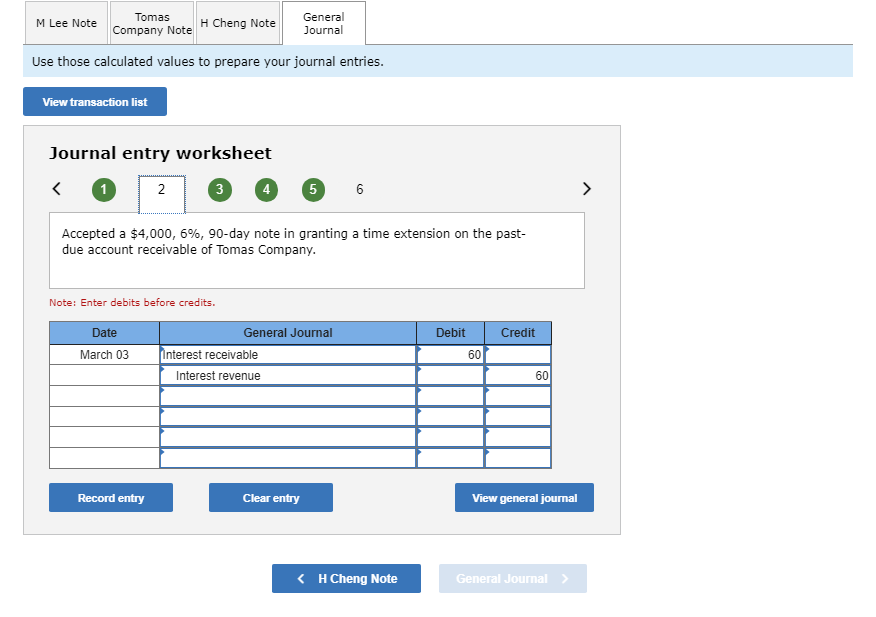Image resolution: width=876 pixels, height=617 pixels.
Task: Open the Interest revenue account dropdown
Action: tap(288, 376)
